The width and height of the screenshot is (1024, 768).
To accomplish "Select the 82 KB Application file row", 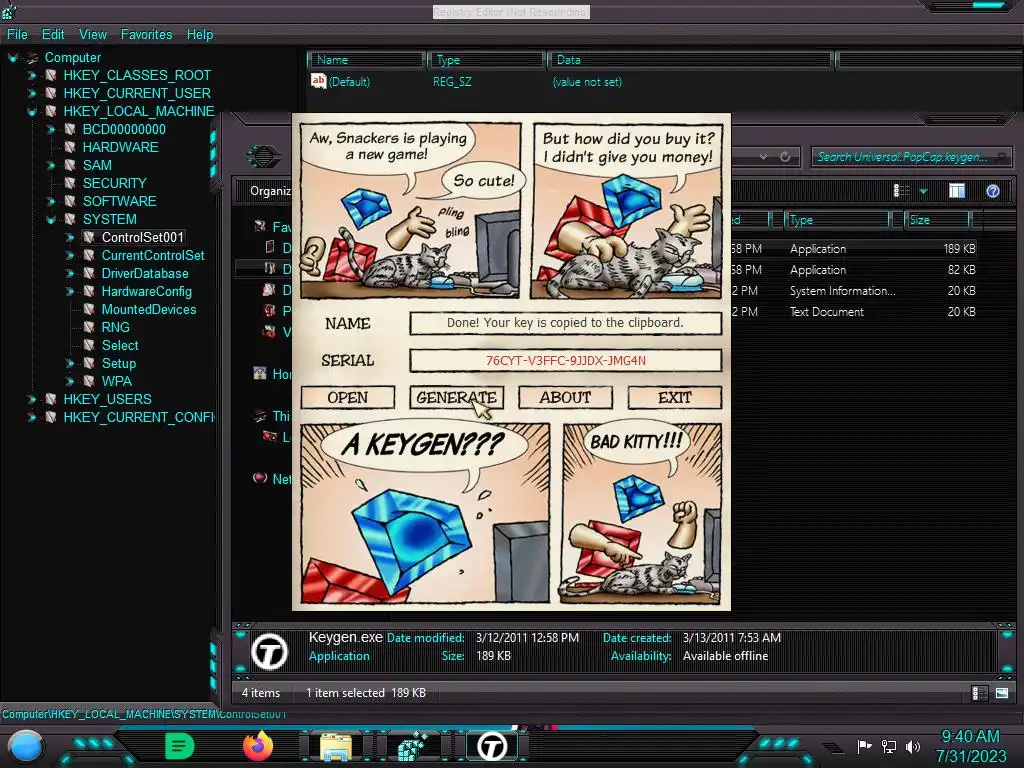I will pos(854,270).
